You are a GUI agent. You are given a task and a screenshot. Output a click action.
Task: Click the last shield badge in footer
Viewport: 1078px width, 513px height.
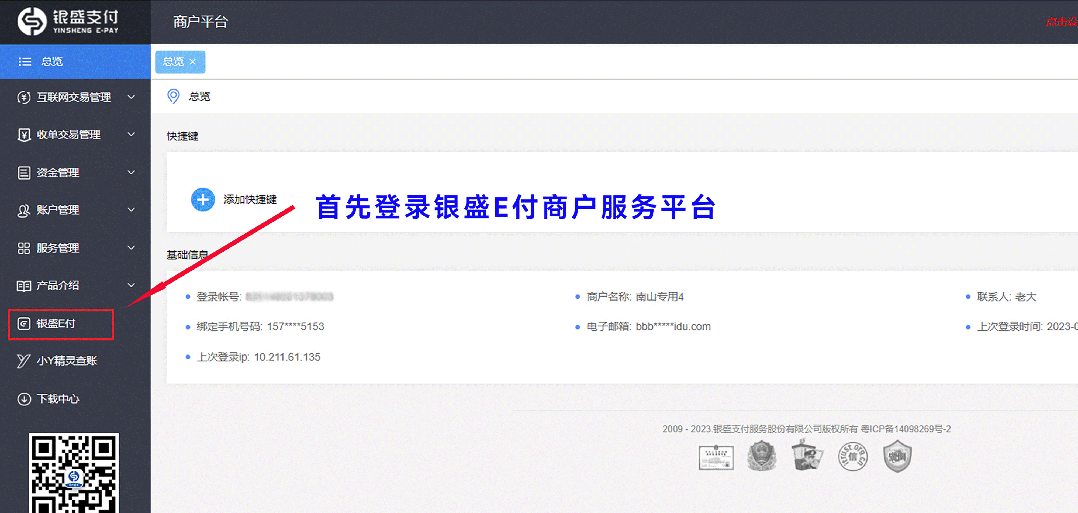coord(897,457)
